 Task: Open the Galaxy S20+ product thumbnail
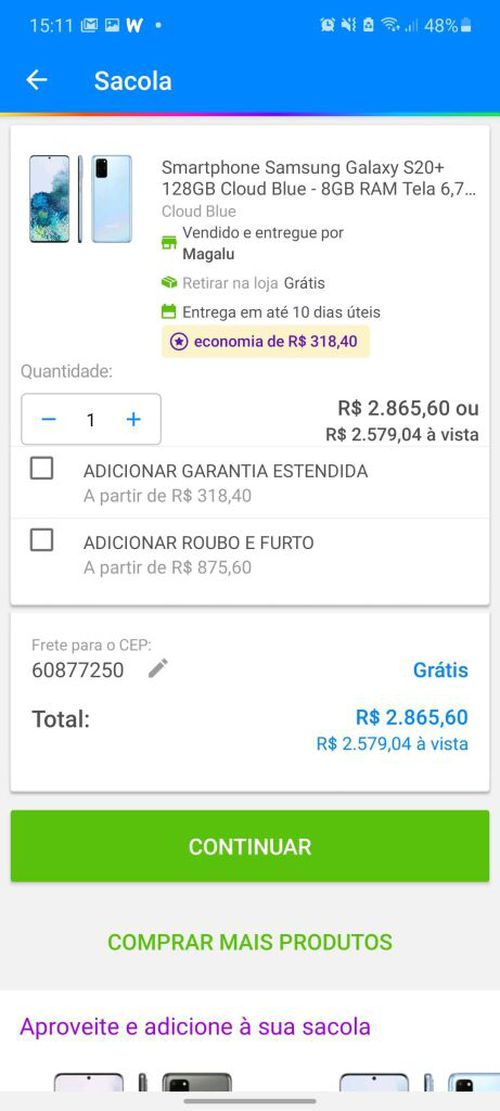80,199
